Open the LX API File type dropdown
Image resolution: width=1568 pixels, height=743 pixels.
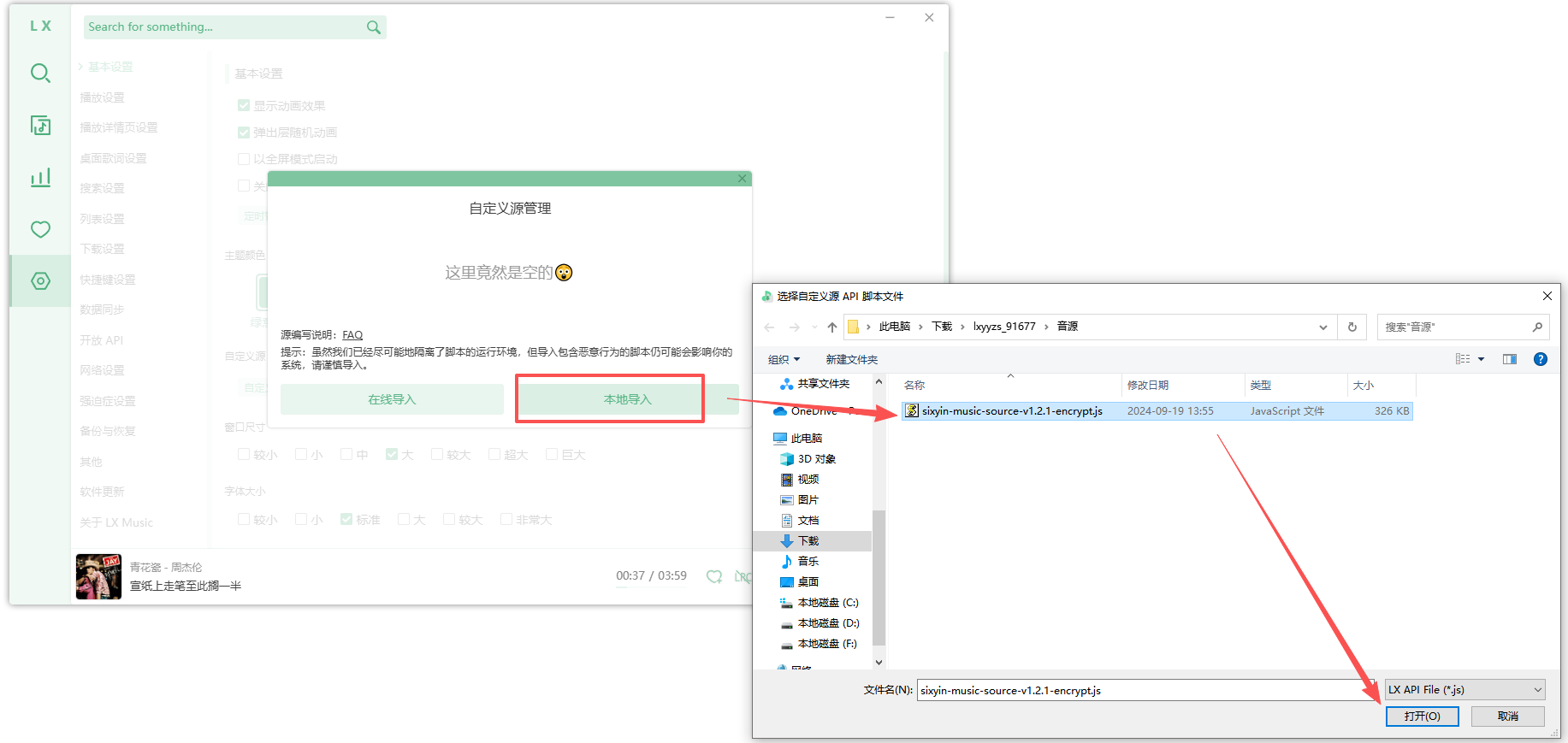pos(1465,690)
